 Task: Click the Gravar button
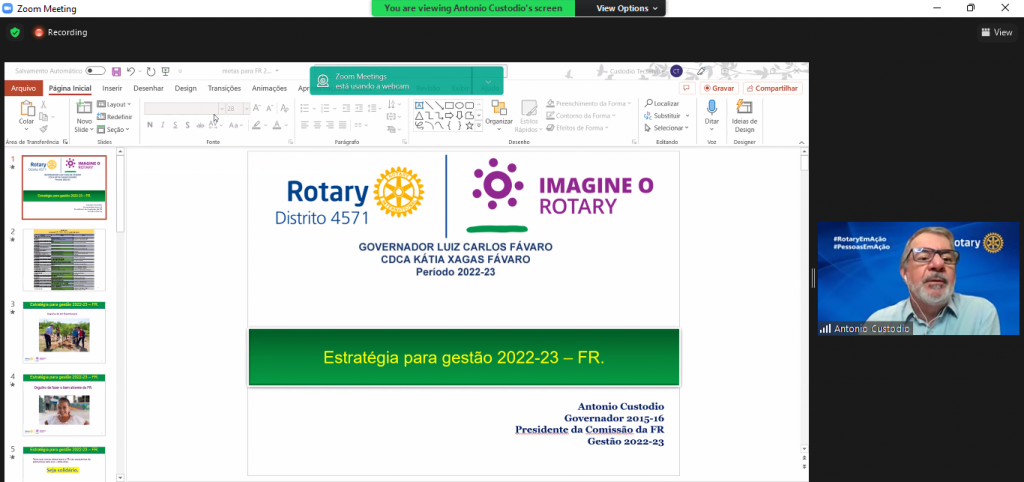pyautogui.click(x=718, y=88)
